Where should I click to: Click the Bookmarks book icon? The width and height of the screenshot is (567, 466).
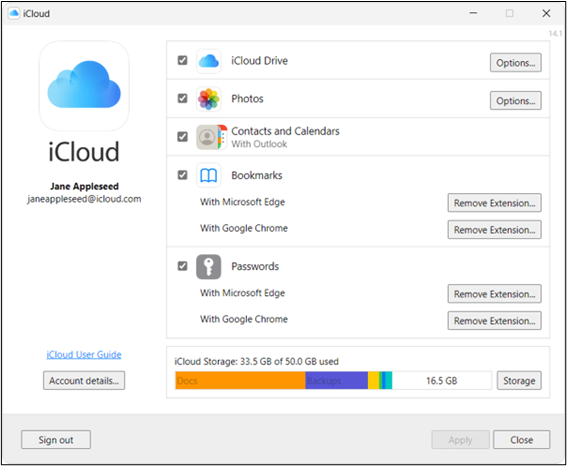pyautogui.click(x=209, y=175)
